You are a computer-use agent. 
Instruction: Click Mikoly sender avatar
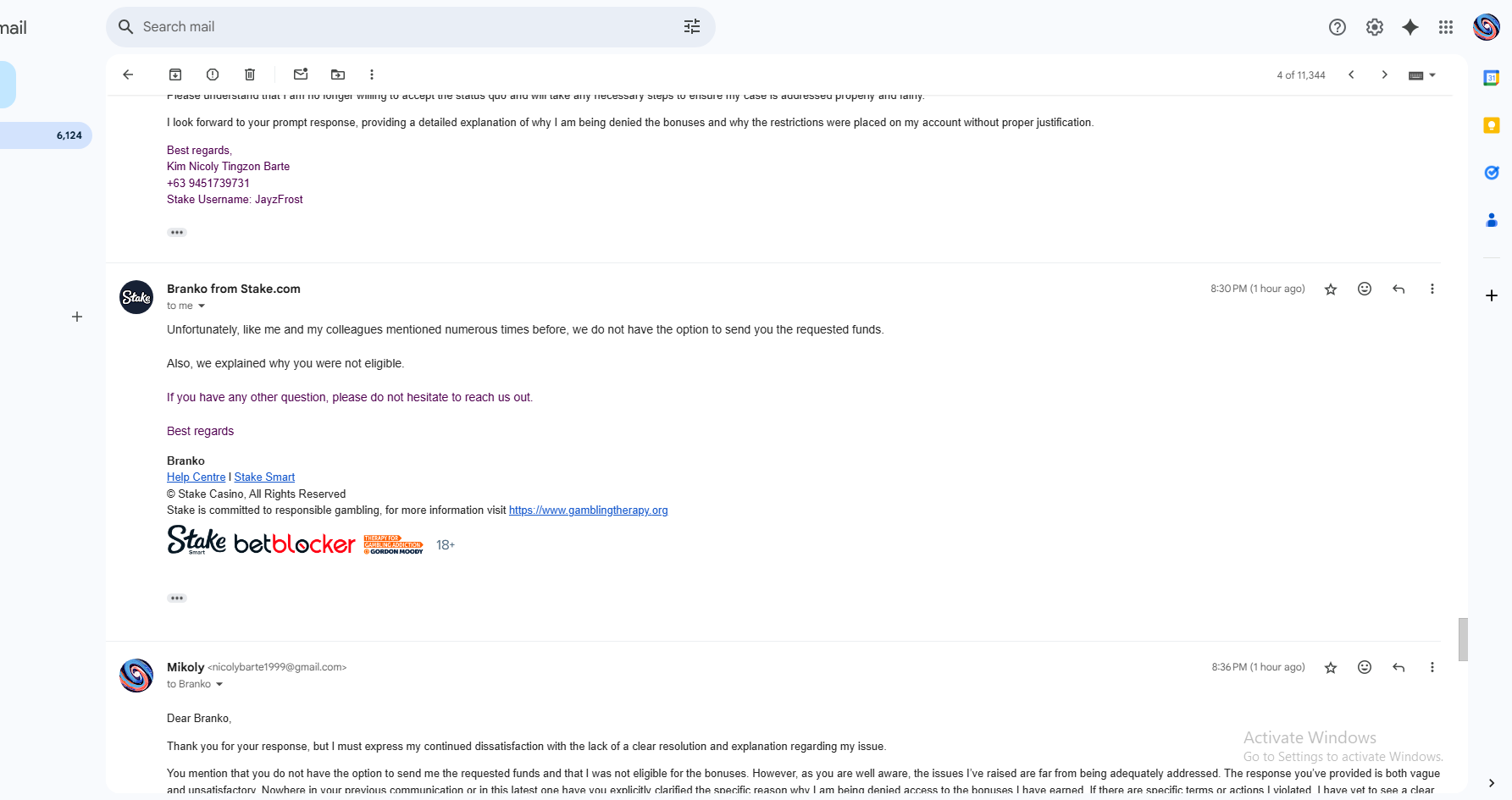tap(136, 676)
